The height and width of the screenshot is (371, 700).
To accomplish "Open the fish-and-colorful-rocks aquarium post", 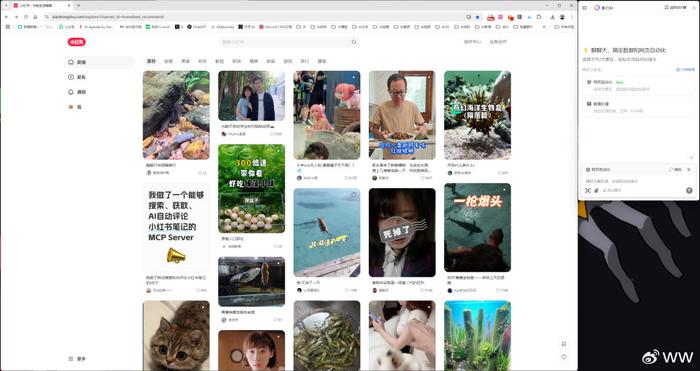I will [176, 115].
